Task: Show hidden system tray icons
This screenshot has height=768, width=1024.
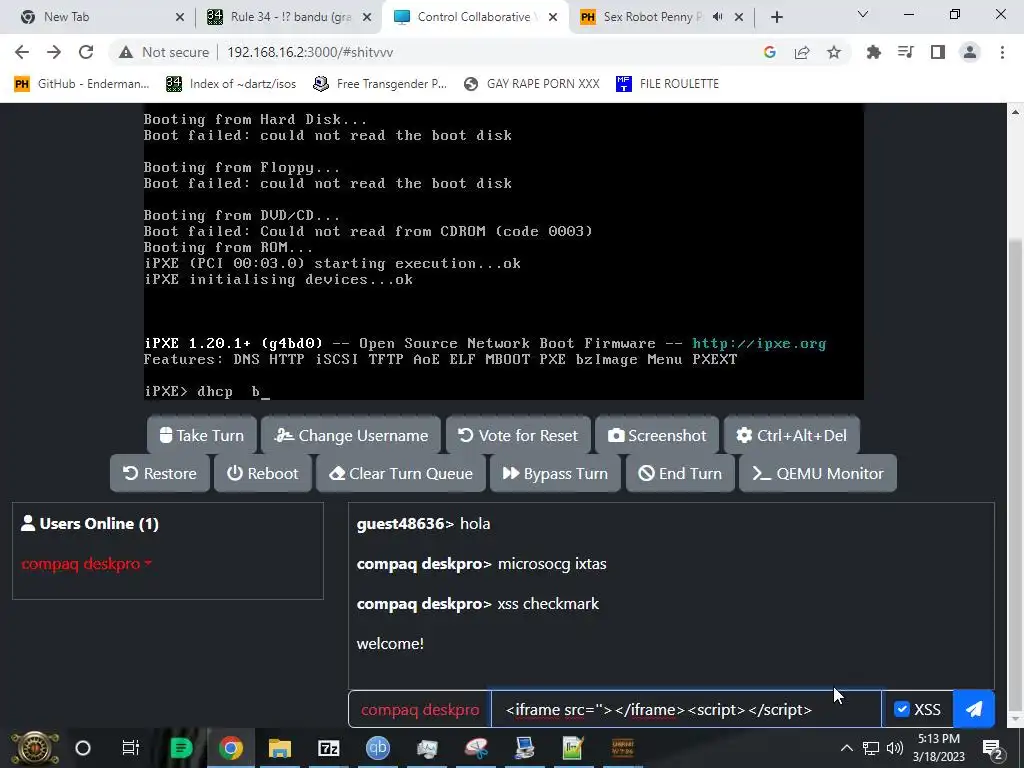Action: [x=846, y=748]
